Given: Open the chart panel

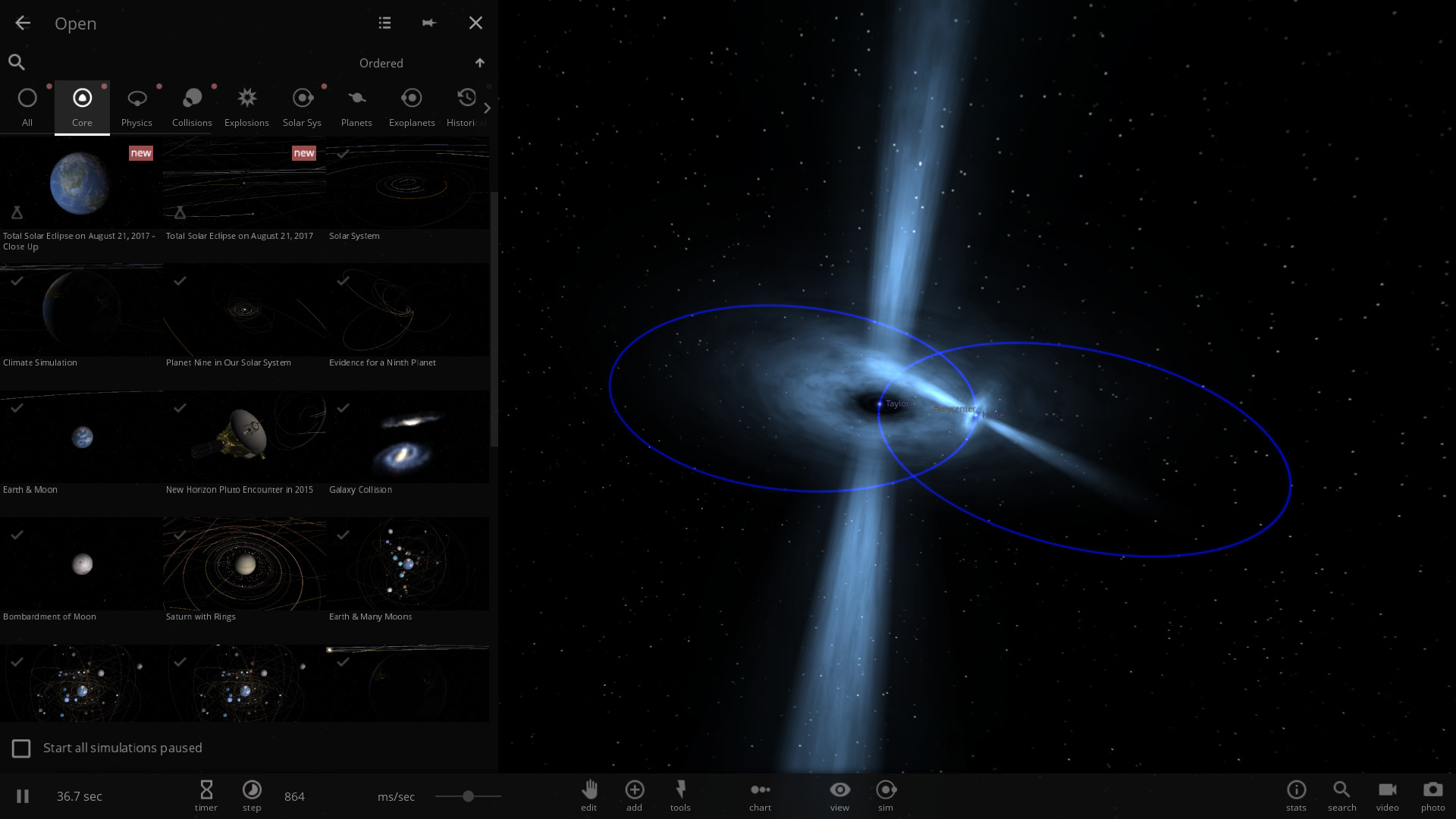Looking at the screenshot, I should tap(760, 795).
